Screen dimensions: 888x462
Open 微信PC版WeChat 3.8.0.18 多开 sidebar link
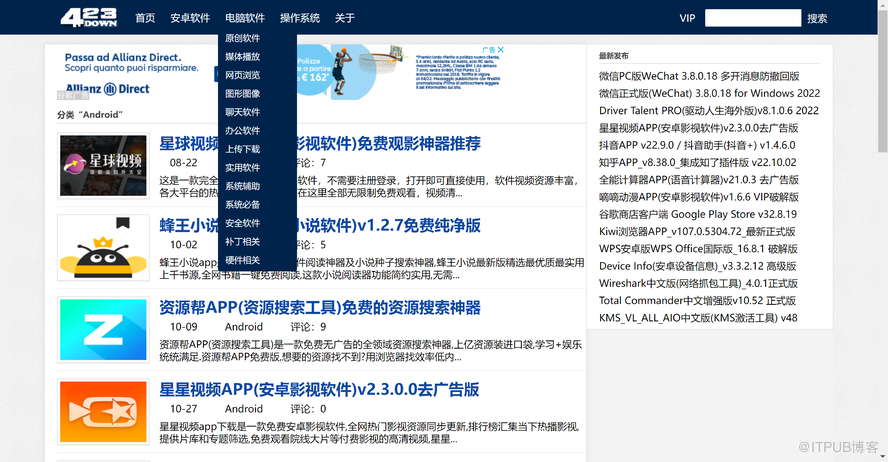(699, 76)
